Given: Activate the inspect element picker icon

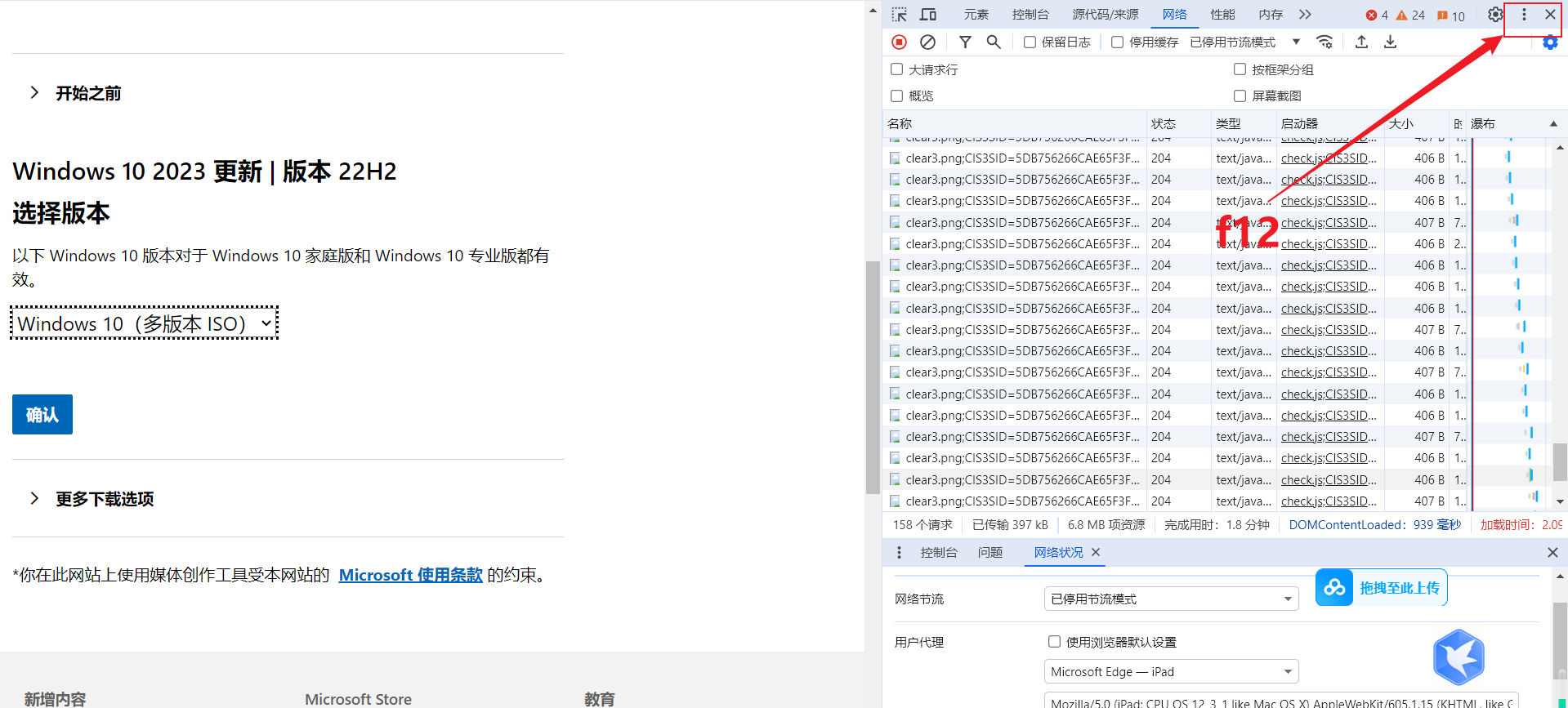Looking at the screenshot, I should pyautogui.click(x=900, y=15).
